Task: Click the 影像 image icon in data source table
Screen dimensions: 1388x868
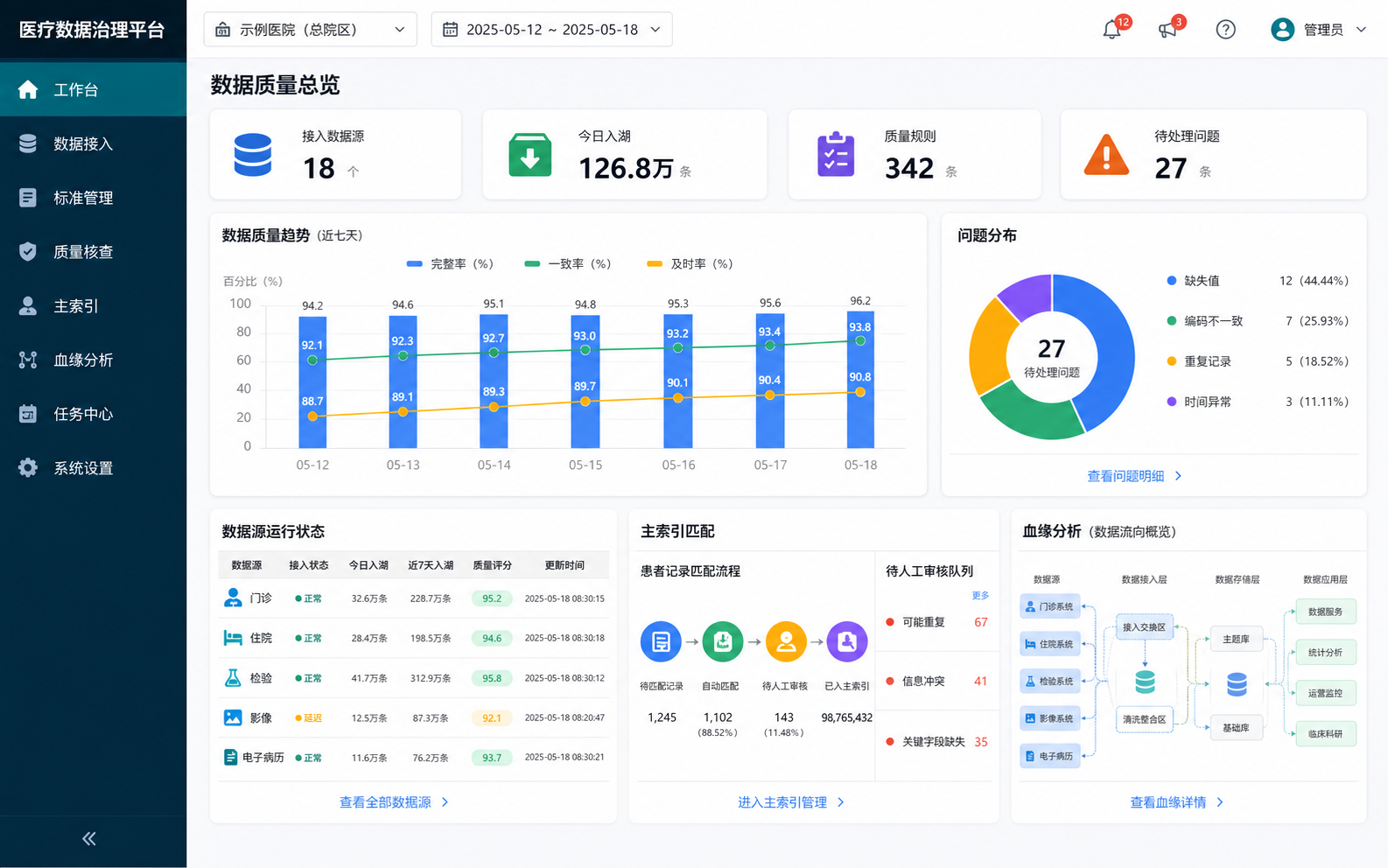Action: point(233,717)
